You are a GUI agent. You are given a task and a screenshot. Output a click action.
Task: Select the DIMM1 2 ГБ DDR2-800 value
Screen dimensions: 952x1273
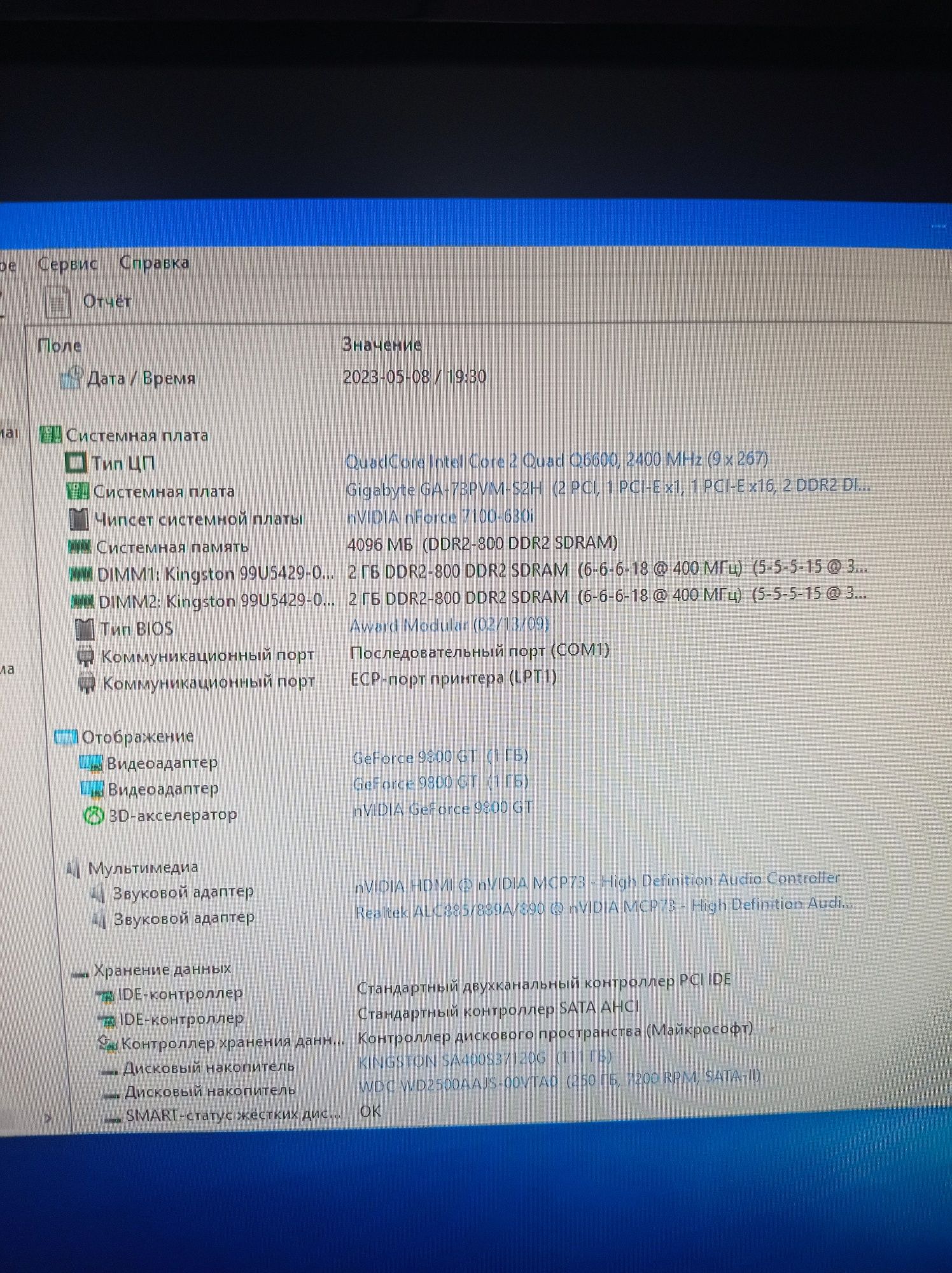tap(608, 569)
